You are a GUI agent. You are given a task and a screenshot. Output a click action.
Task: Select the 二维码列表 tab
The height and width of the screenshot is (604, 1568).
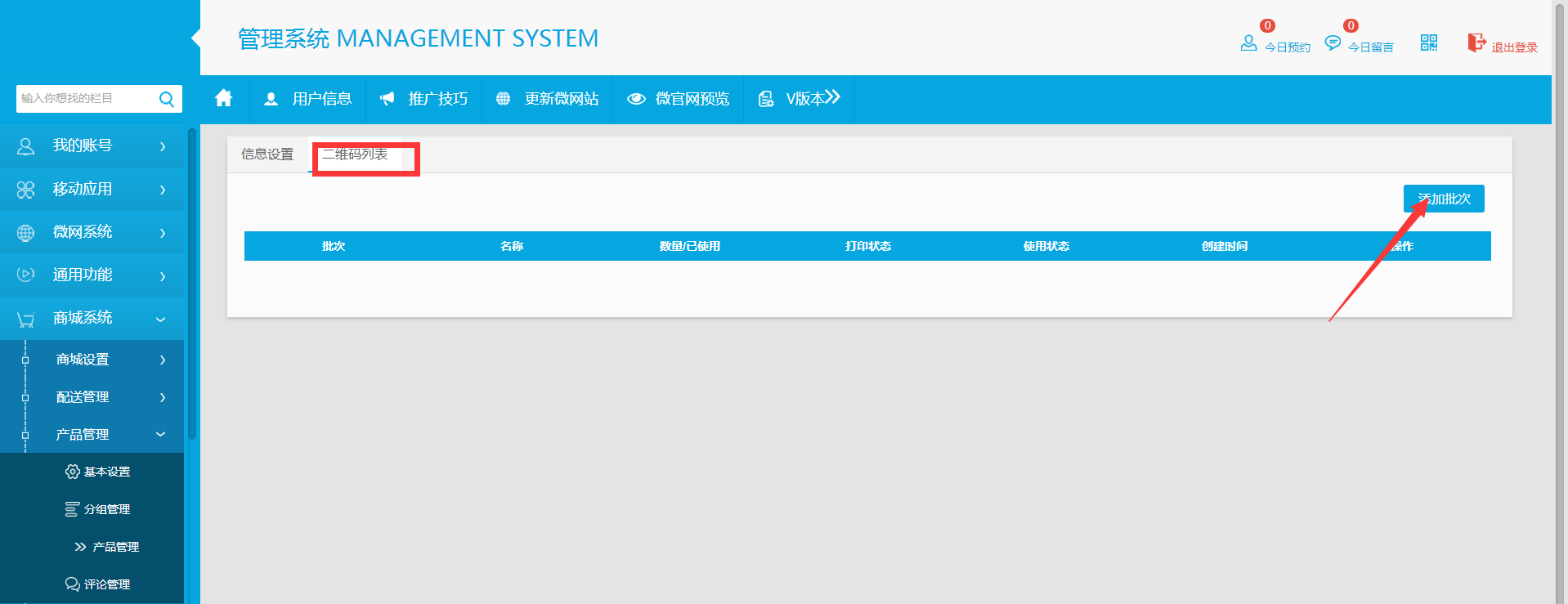coord(355,154)
